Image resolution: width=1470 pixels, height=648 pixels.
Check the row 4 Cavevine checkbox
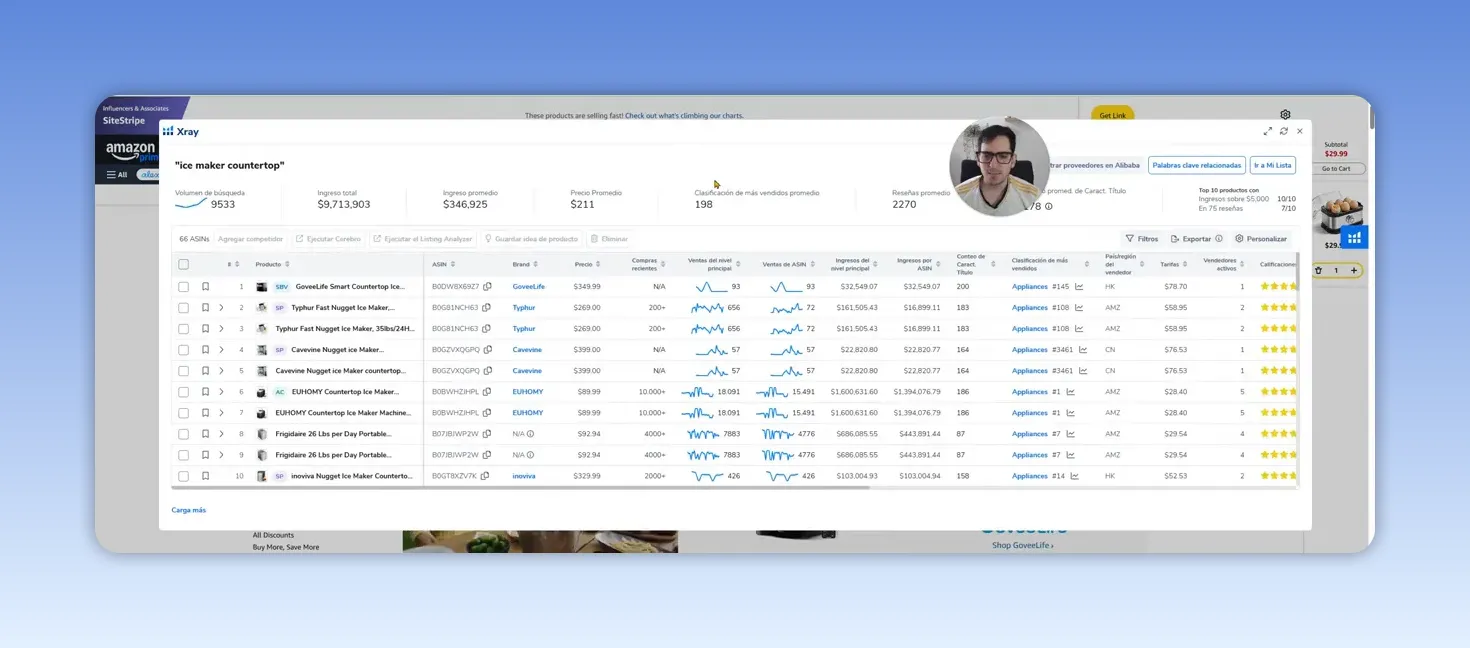[183, 350]
